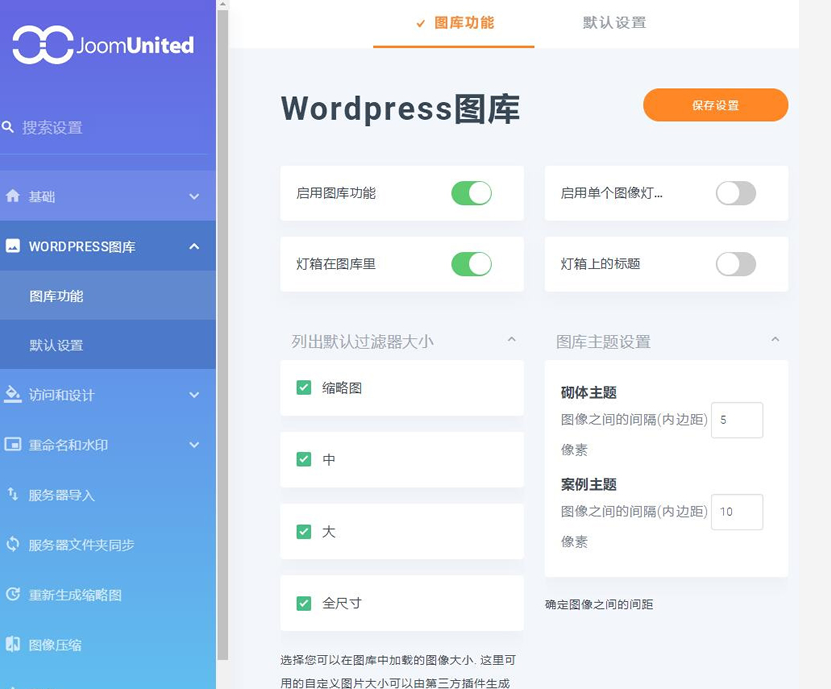Click the search magnifier icon
Screen dimensions: 831x689
8,128
